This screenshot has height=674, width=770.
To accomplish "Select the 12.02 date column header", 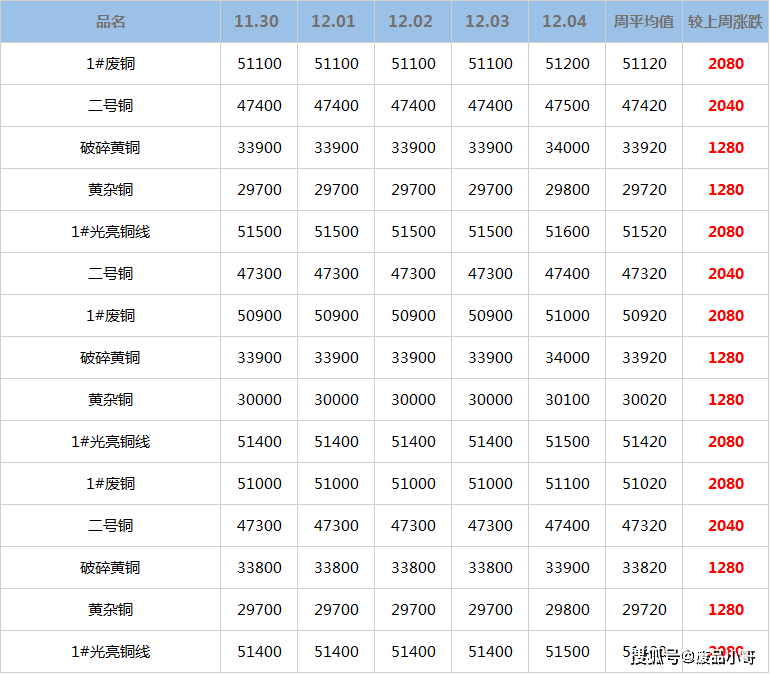I will click(413, 21).
